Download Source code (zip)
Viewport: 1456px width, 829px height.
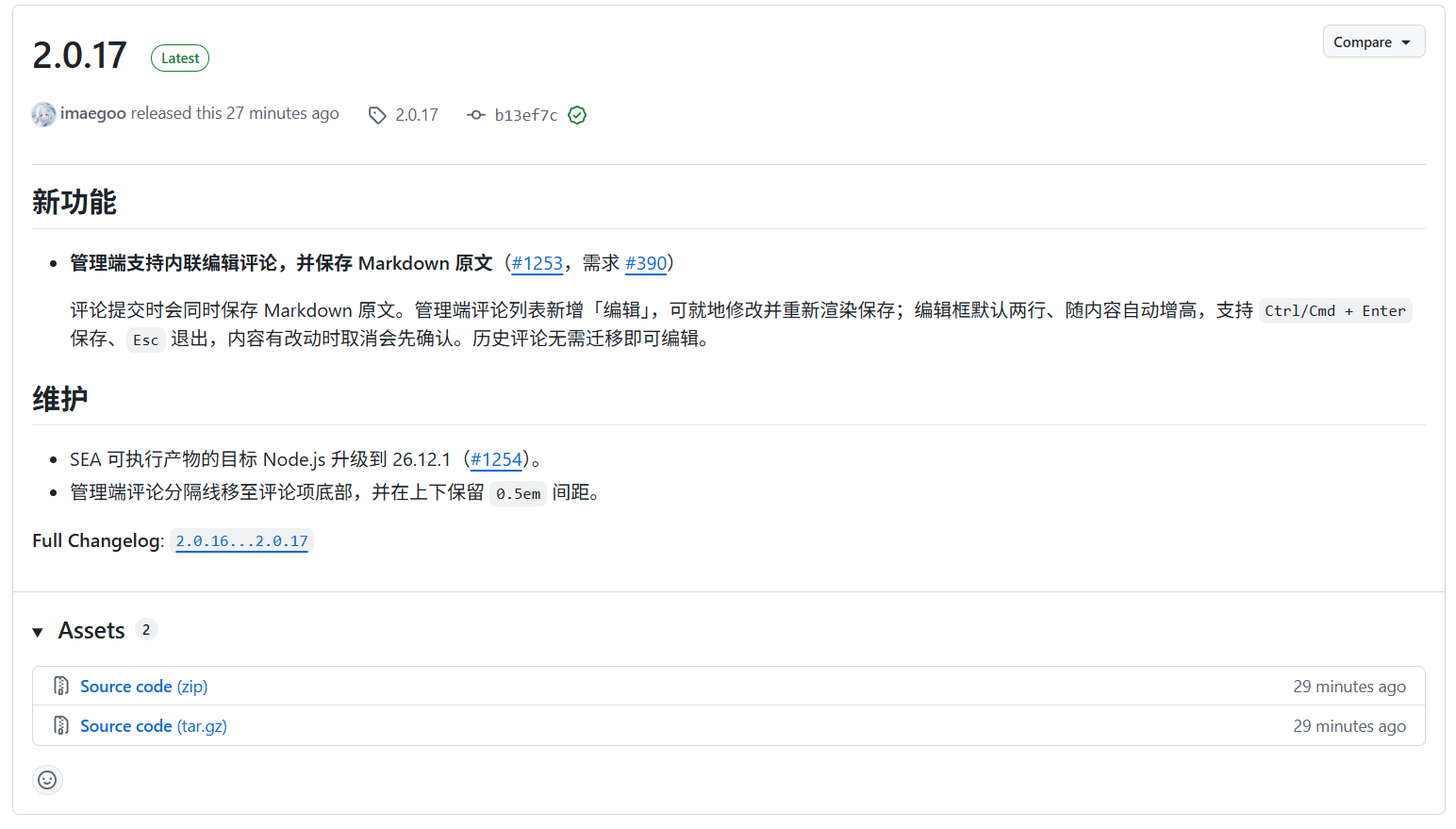144,687
